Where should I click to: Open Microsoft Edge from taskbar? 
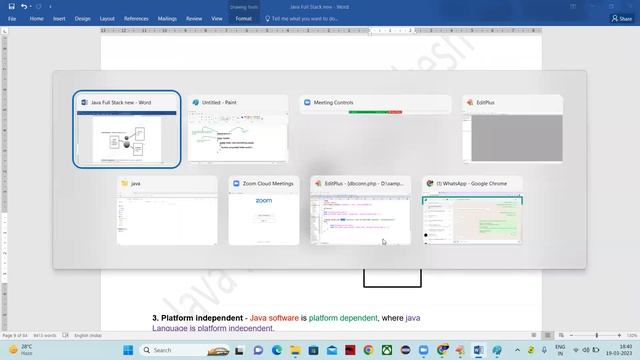coord(277,350)
